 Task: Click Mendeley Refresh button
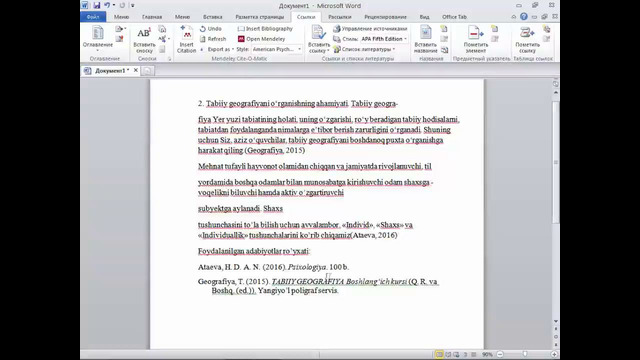pos(213,39)
